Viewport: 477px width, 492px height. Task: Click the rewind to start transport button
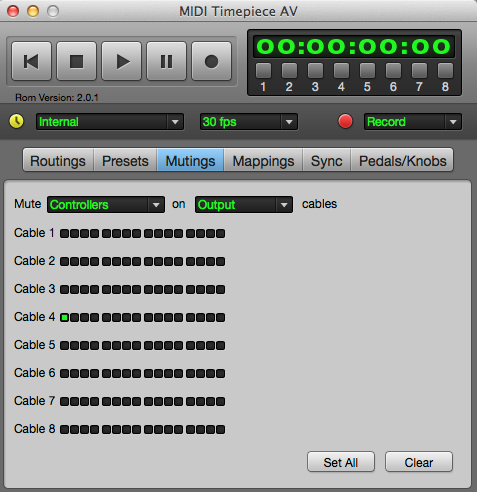(x=31, y=61)
